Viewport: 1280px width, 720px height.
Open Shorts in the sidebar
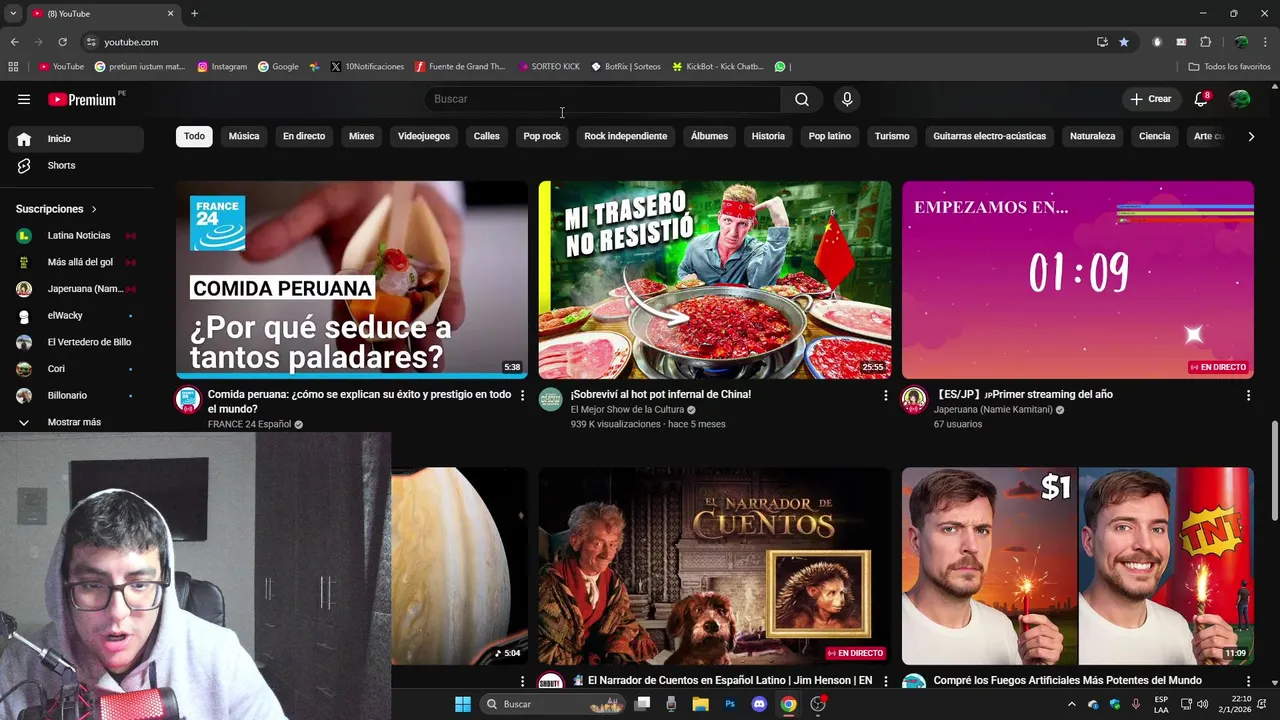(76, 165)
